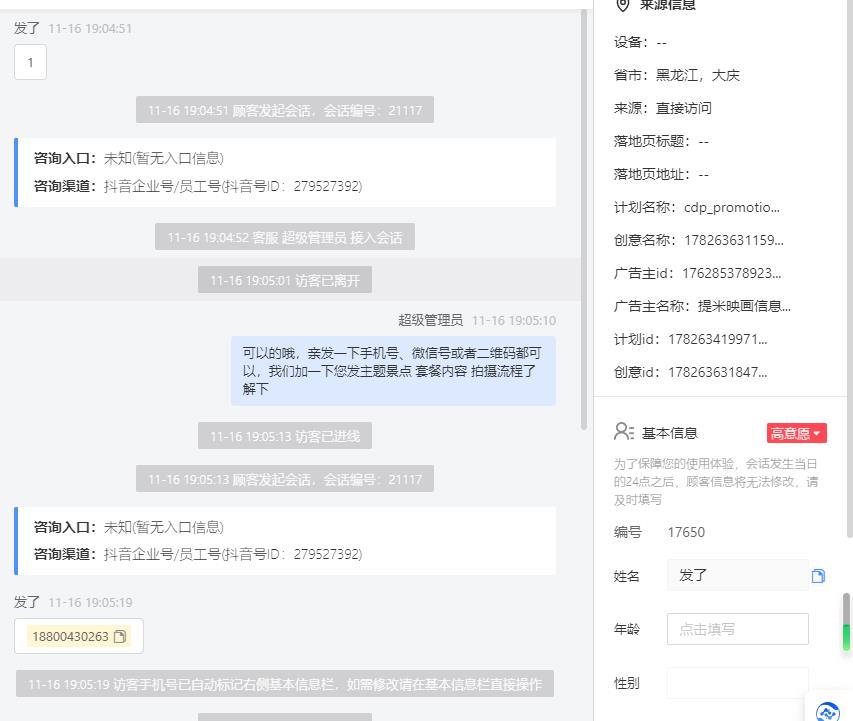Click the 设备 row
The height and width of the screenshot is (721, 853).
(x=640, y=42)
